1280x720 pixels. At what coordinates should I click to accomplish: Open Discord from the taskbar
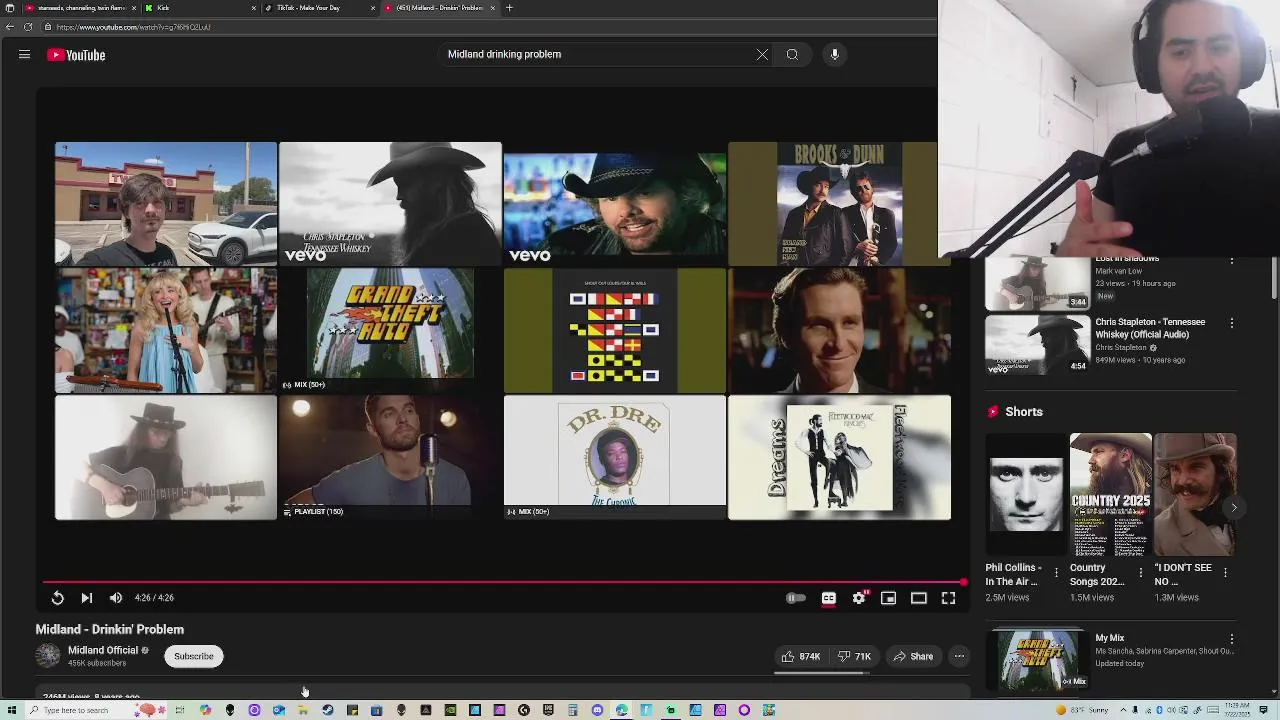coord(597,710)
